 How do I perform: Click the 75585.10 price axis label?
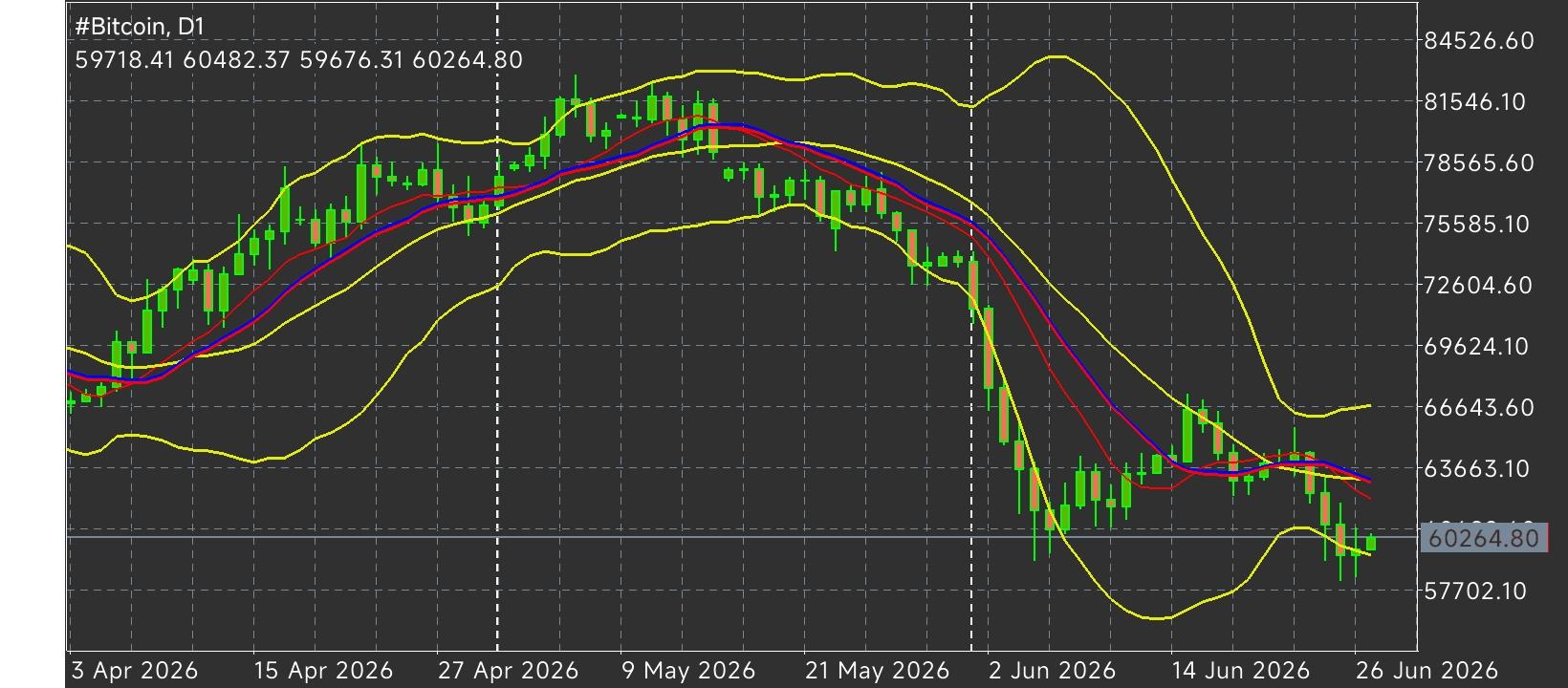[x=1477, y=225]
